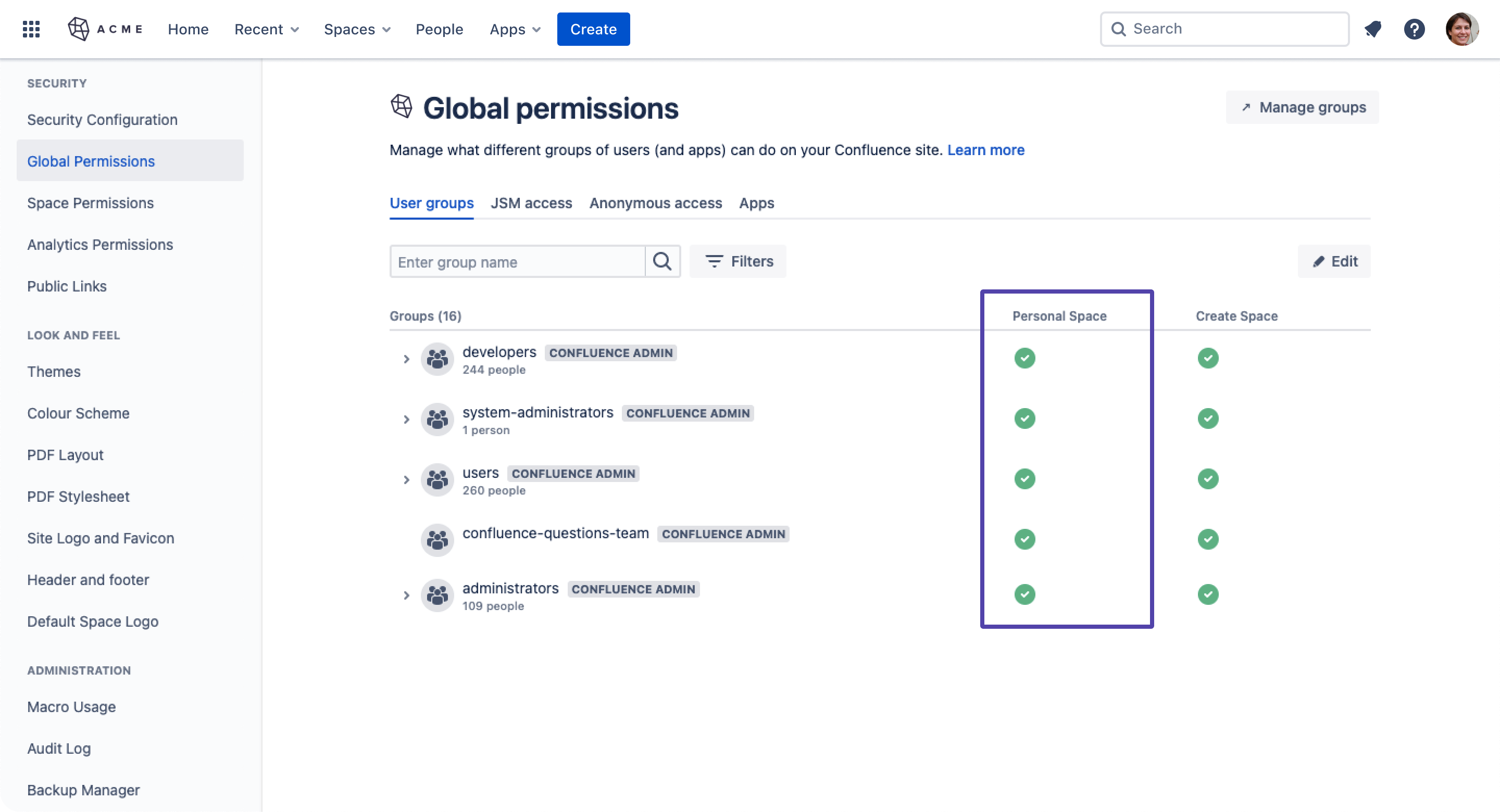Toggle Create Space check for users
This screenshot has width=1500, height=812.
click(1208, 479)
